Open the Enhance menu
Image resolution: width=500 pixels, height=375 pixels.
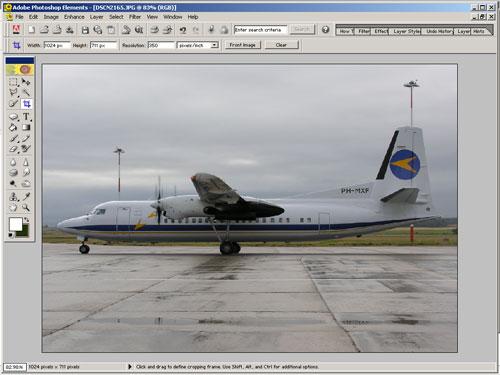point(74,17)
